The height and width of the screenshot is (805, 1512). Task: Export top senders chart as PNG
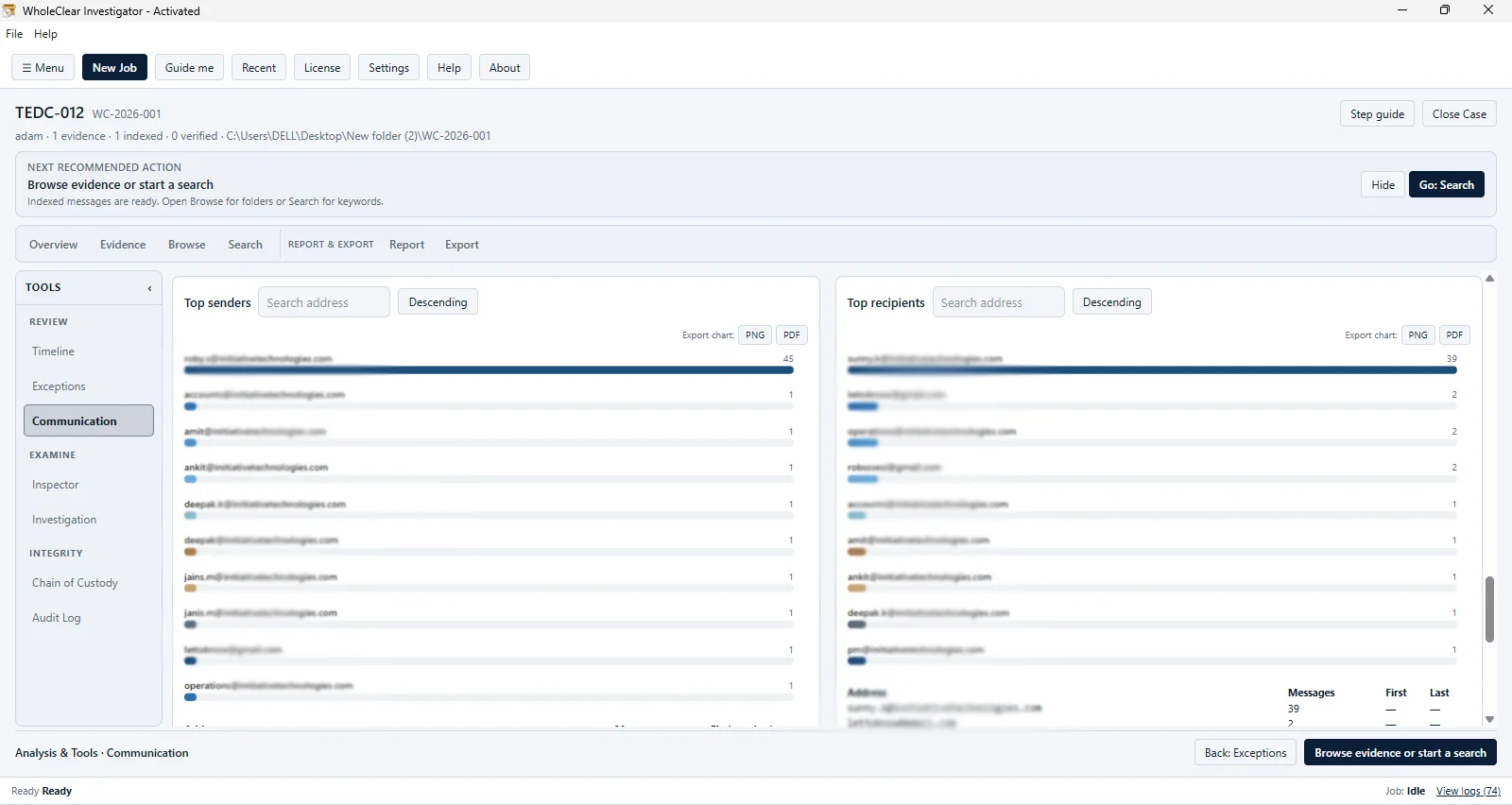click(755, 335)
